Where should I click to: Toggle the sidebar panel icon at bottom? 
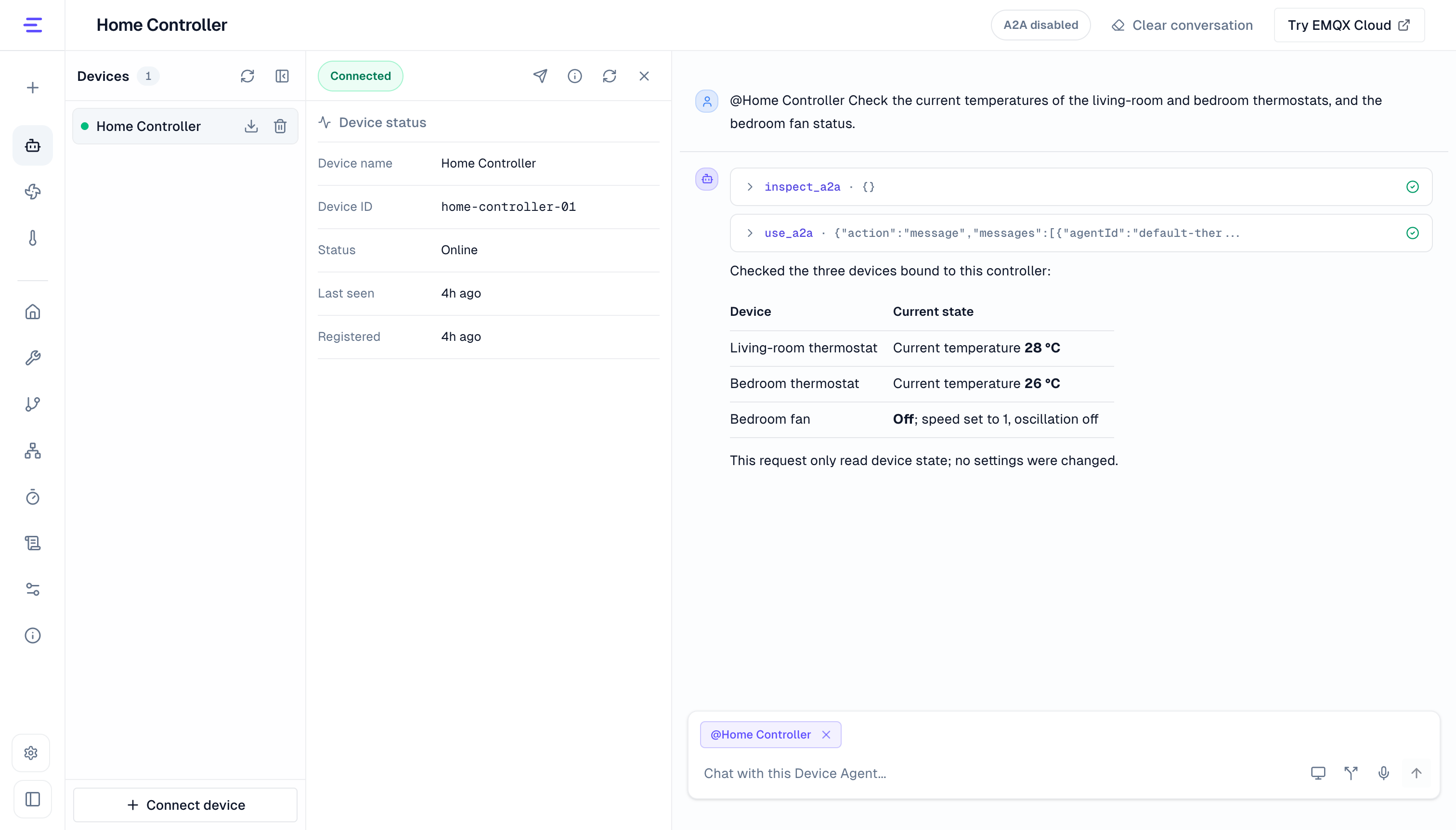[x=32, y=799]
